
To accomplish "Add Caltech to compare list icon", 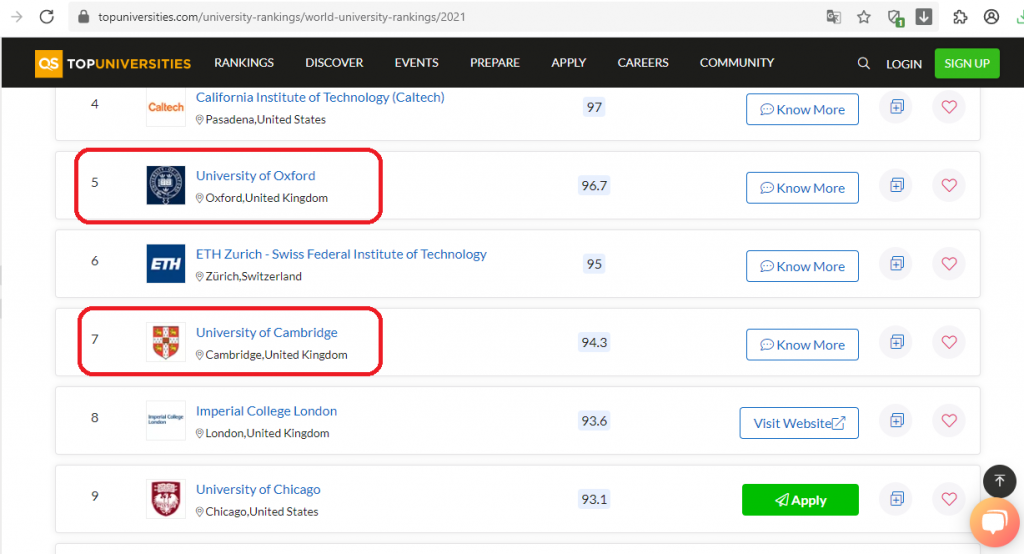I will pyautogui.click(x=897, y=106).
